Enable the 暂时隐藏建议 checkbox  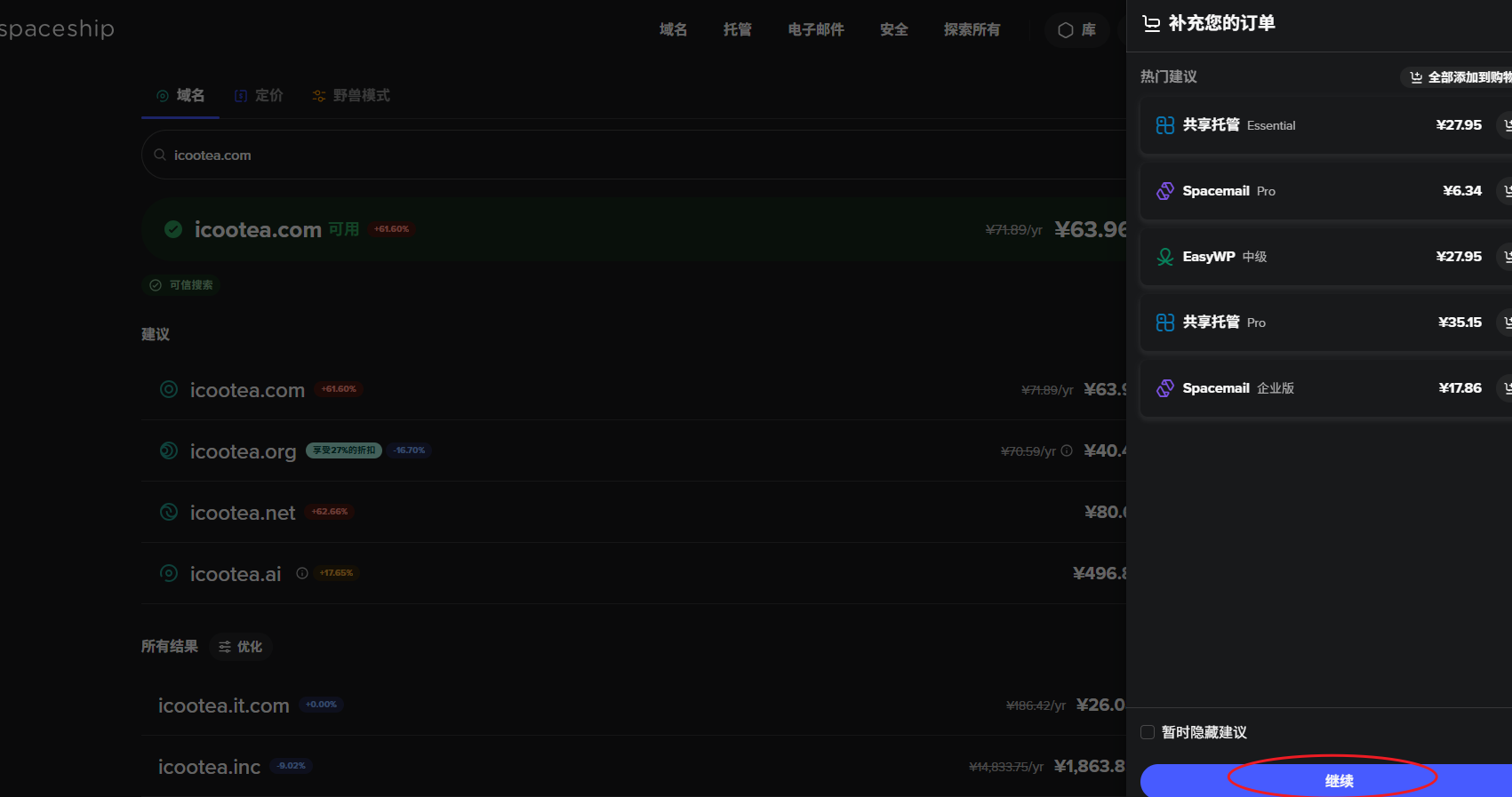click(1148, 732)
